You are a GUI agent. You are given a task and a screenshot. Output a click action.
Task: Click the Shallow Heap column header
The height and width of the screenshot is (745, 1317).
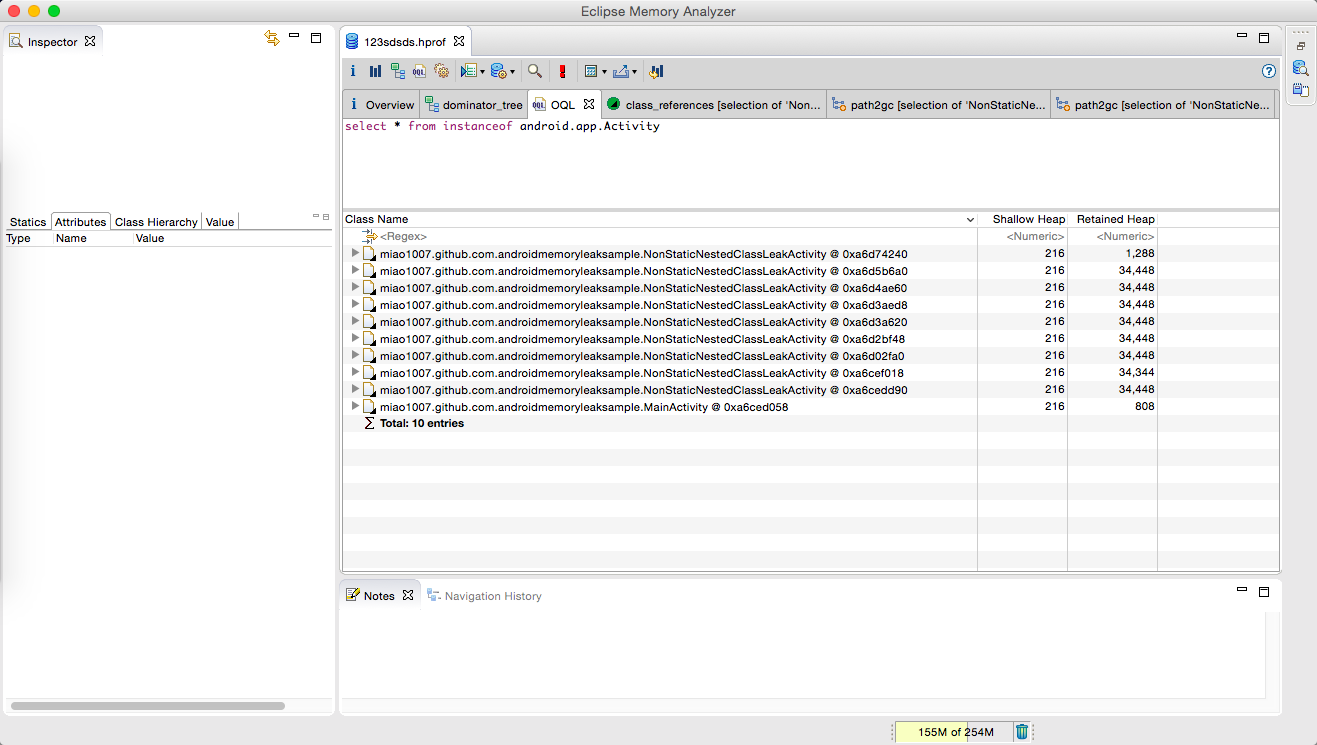click(x=1028, y=219)
